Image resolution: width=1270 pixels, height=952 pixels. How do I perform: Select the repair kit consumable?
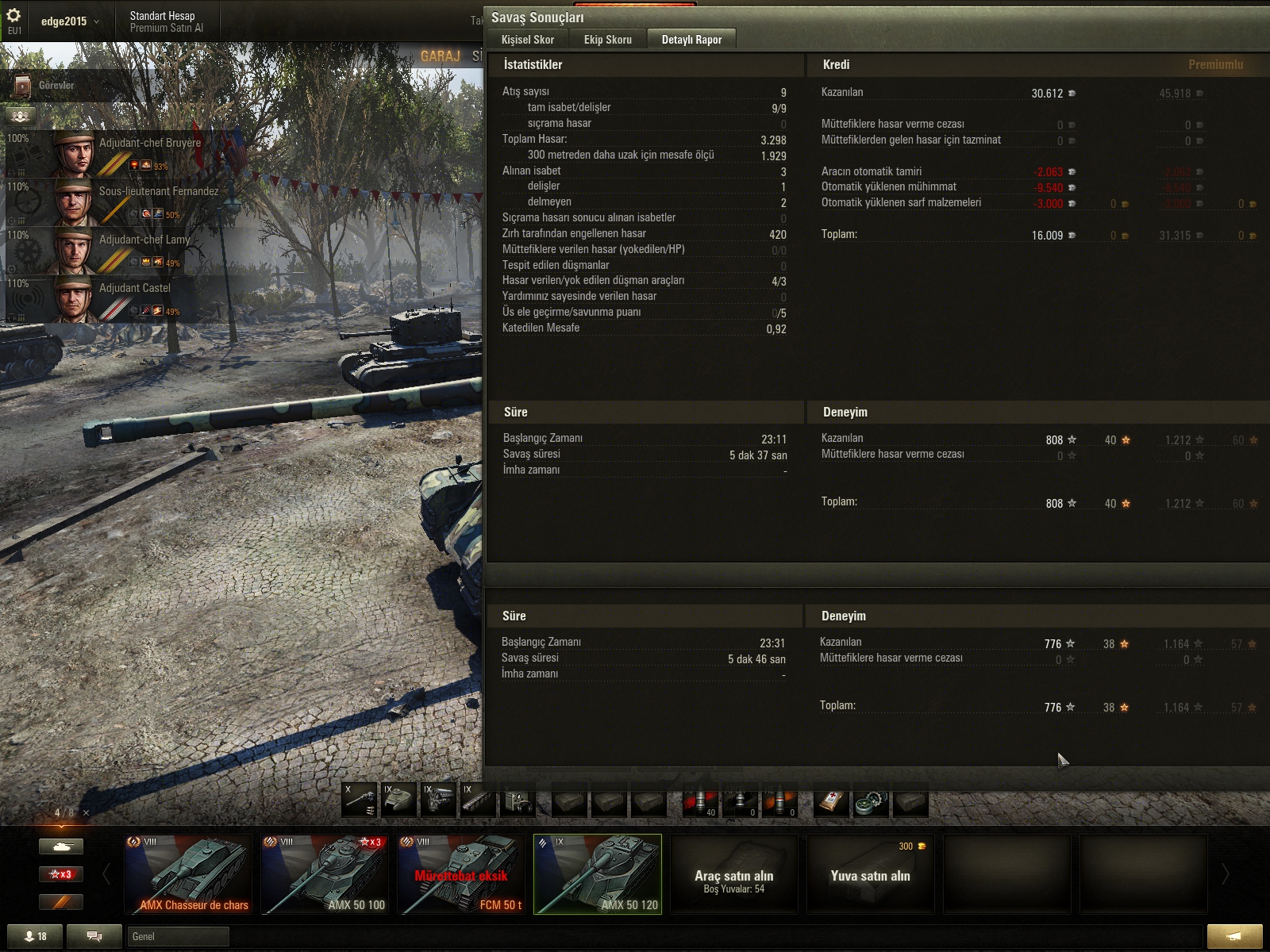pyautogui.click(x=871, y=800)
